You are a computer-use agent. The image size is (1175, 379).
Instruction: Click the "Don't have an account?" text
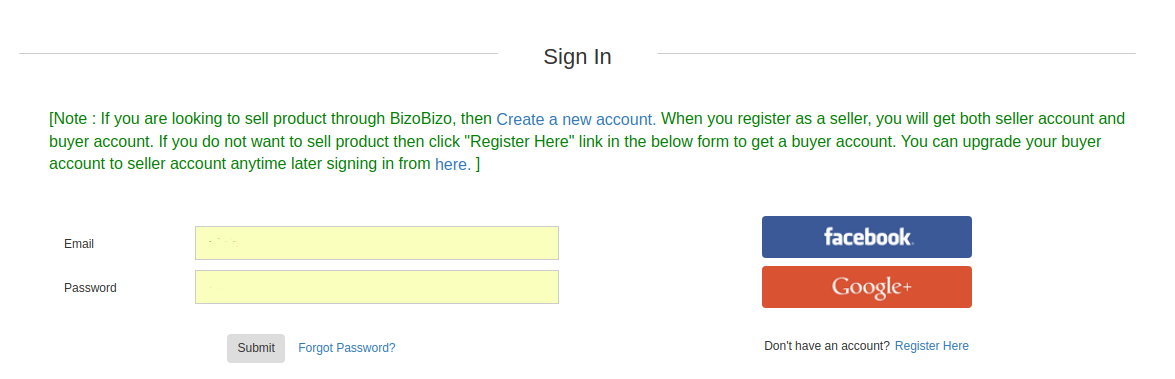(827, 346)
